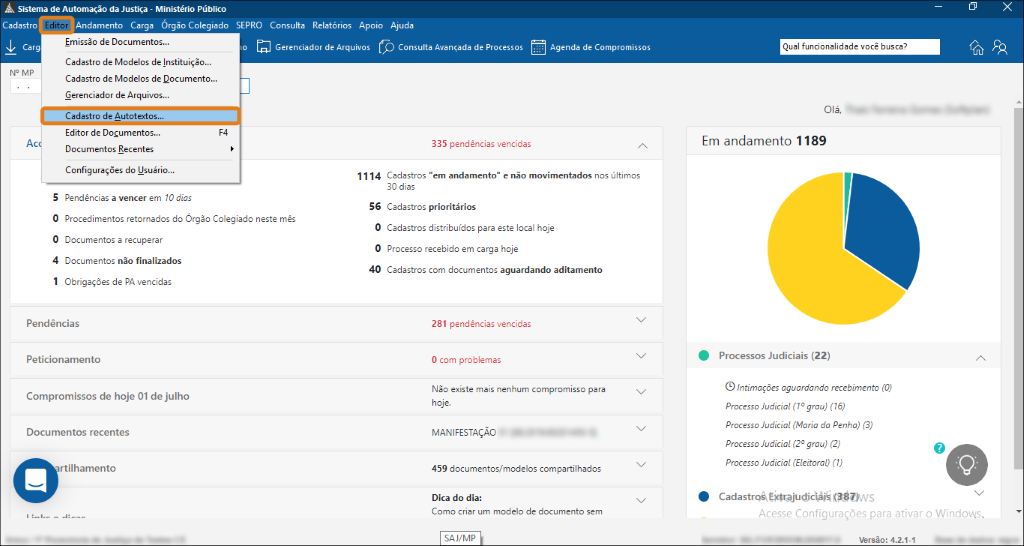Expand the Documentos recentes panel

641,428
